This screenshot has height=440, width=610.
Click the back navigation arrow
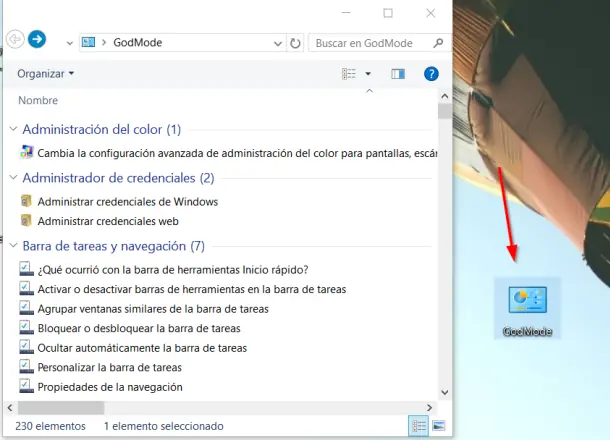[16, 39]
